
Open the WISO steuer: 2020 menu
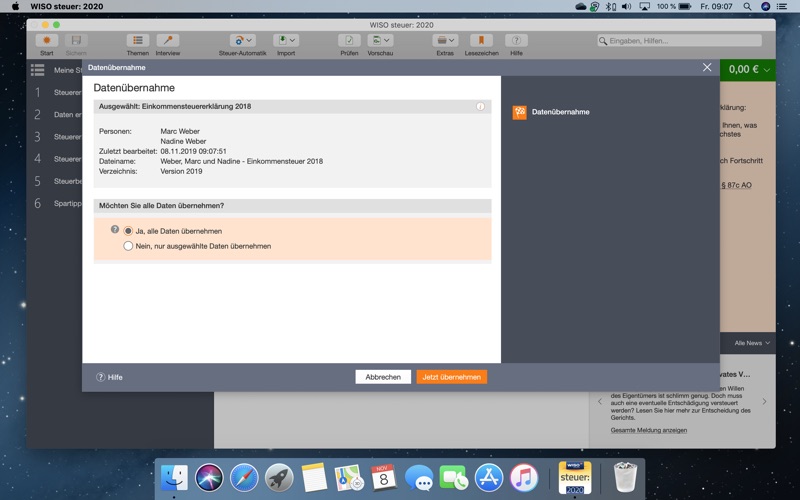[x=67, y=6]
